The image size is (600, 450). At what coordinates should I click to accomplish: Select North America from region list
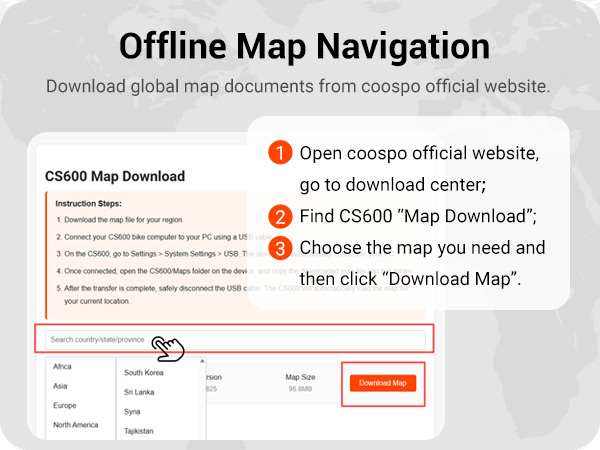point(76,424)
